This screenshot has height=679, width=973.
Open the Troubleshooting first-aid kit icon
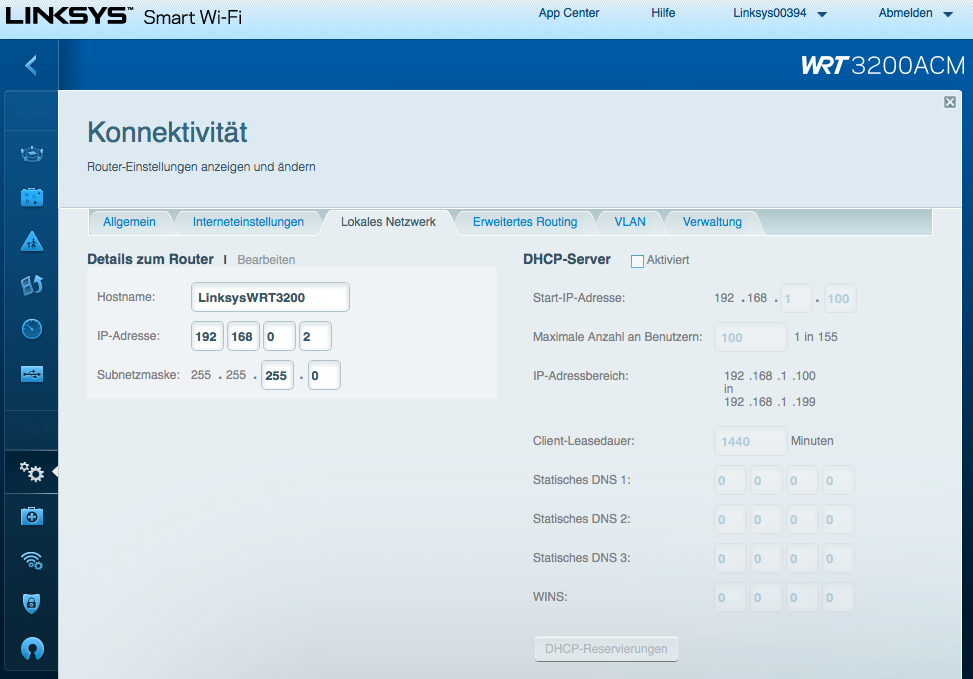(32, 516)
